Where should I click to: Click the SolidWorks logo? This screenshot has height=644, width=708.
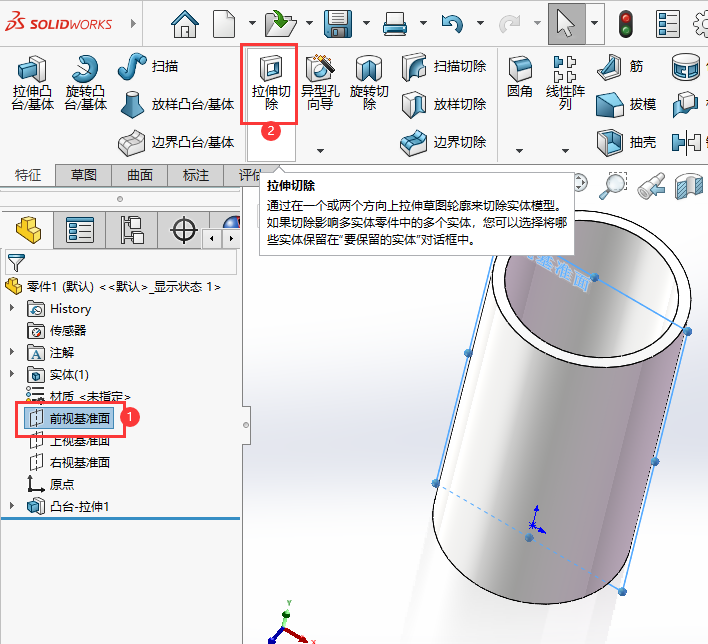(58, 23)
